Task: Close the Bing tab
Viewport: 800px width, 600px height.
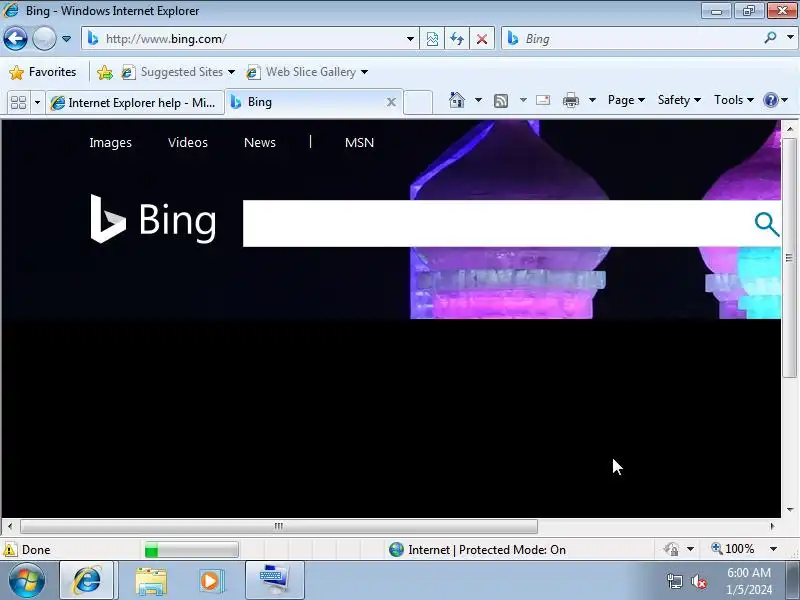Action: 391,102
